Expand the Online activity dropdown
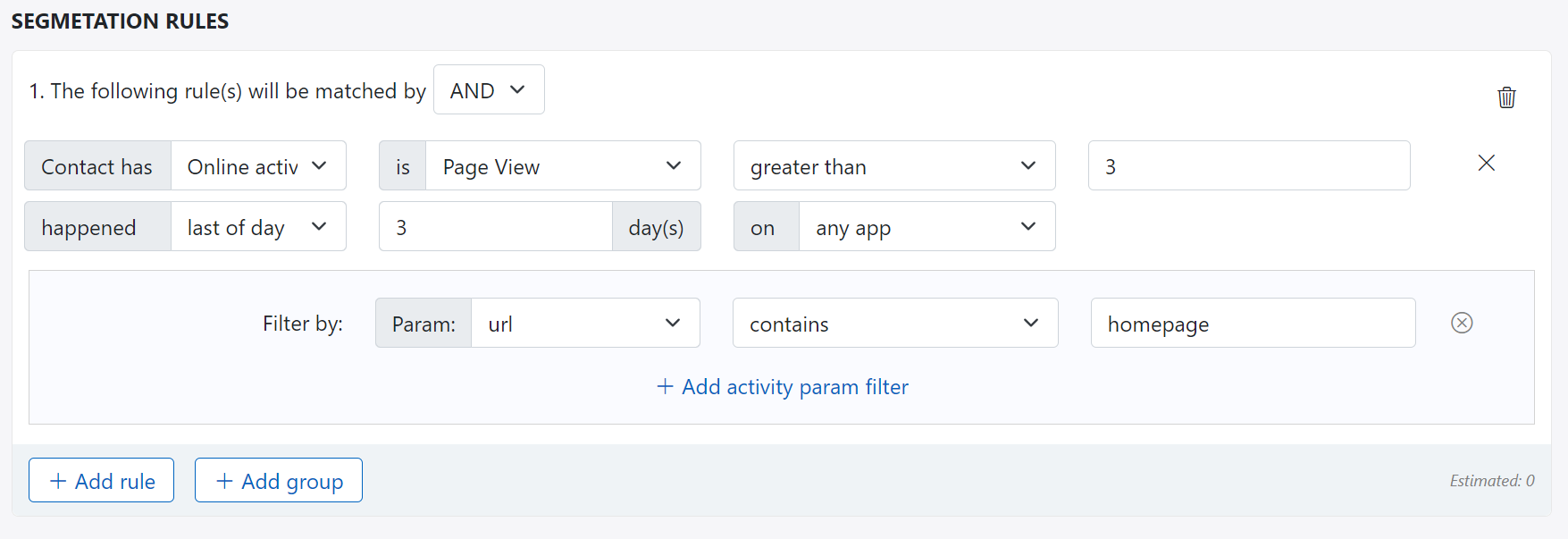 (x=258, y=166)
